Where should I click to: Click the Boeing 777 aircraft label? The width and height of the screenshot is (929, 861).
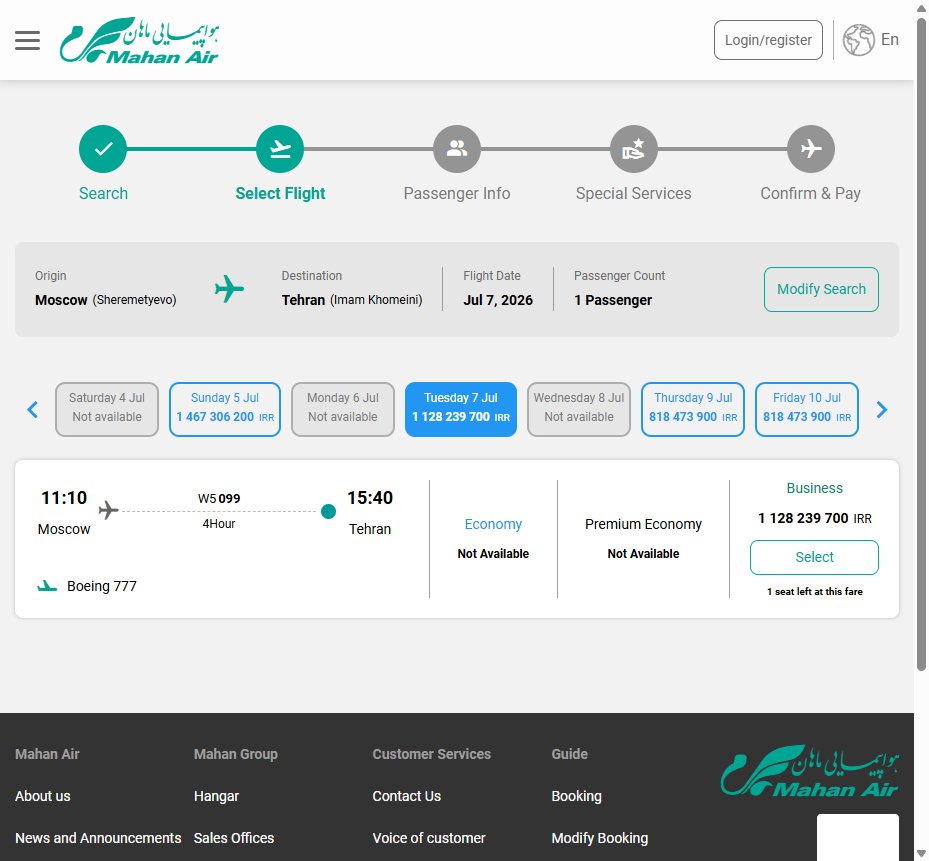pyautogui.click(x=102, y=586)
